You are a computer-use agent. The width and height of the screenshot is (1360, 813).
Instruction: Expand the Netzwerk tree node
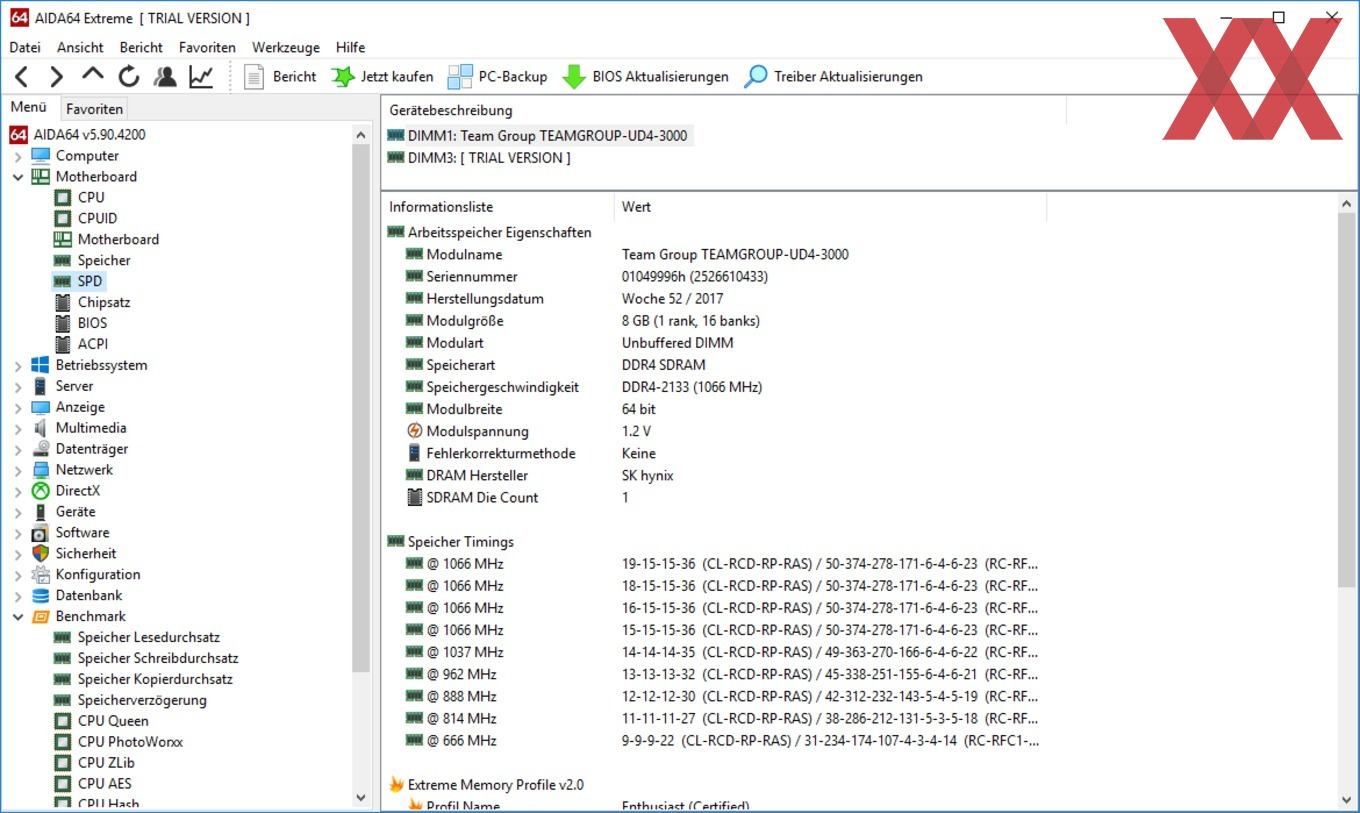18,471
